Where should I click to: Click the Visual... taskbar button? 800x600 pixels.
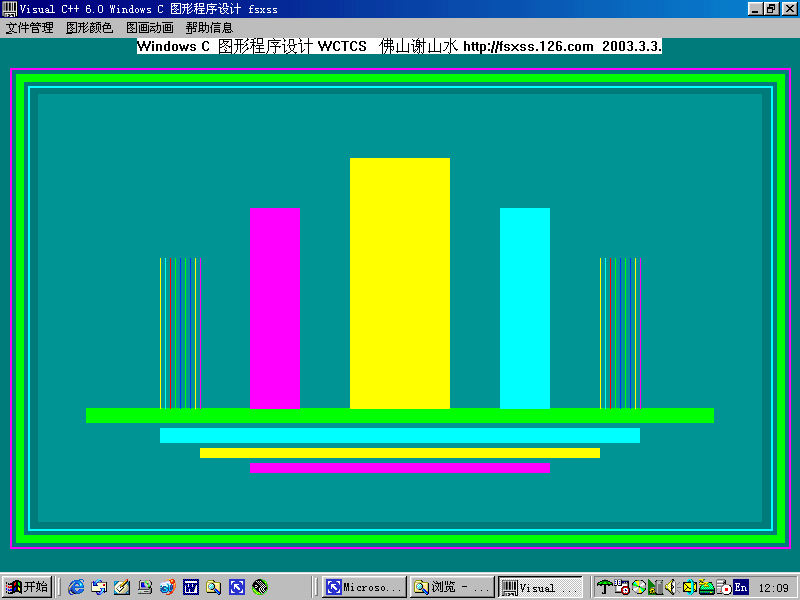pyautogui.click(x=540, y=587)
